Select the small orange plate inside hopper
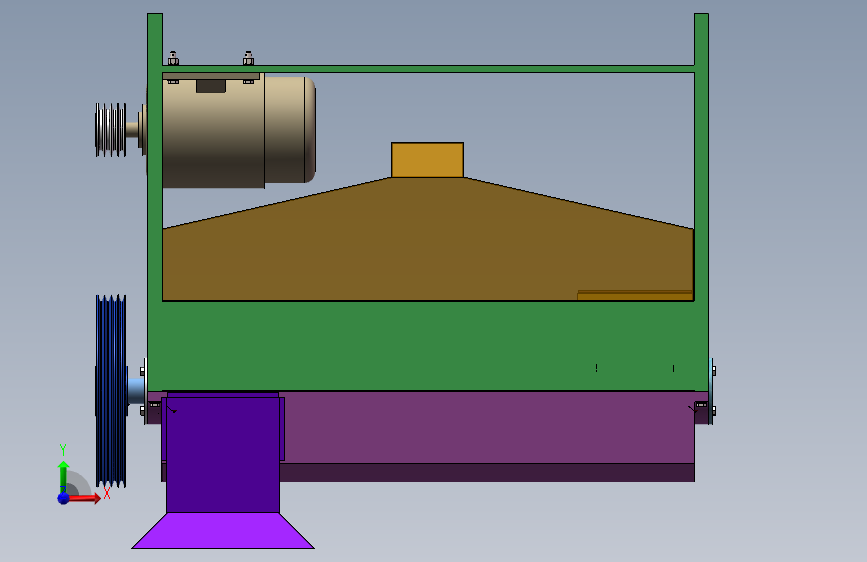867x562 pixels. coord(635,295)
